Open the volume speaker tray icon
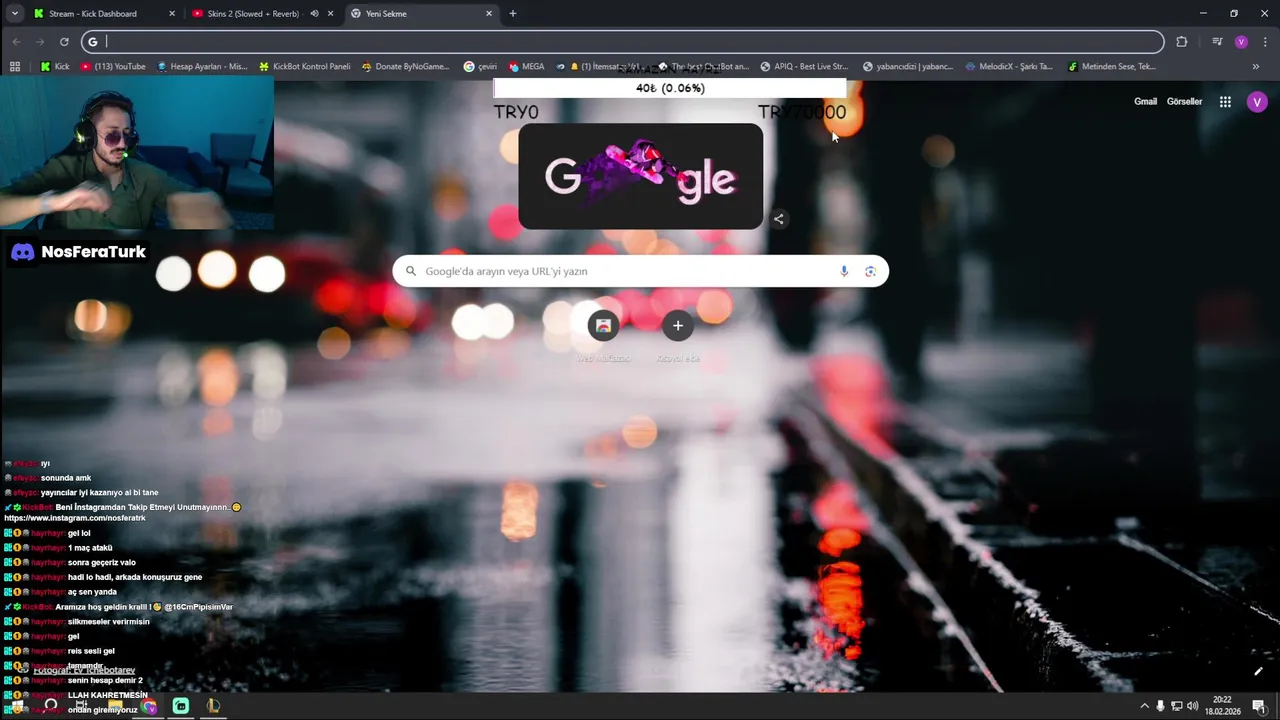This screenshot has width=1280, height=720. coord(1192,706)
